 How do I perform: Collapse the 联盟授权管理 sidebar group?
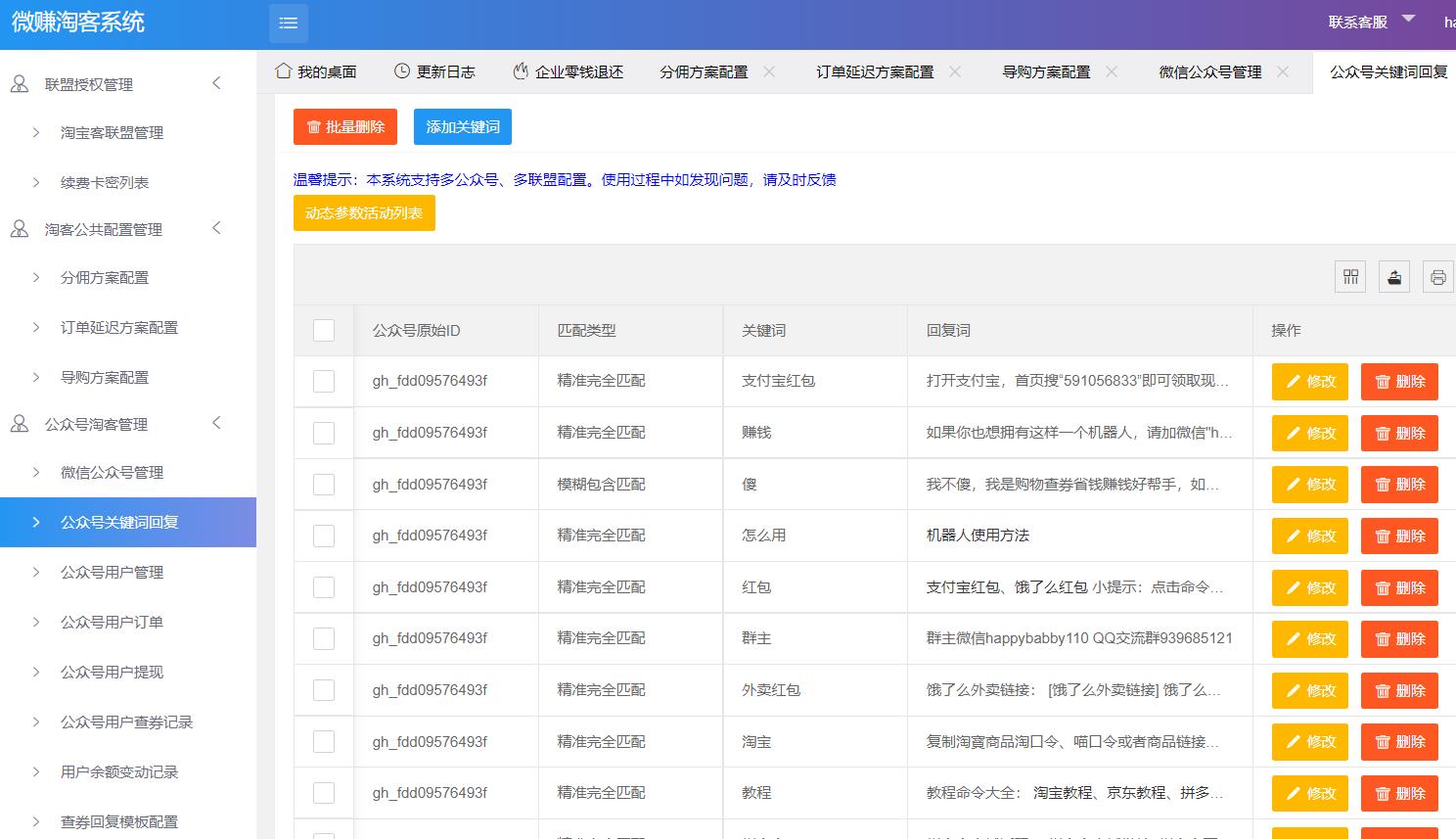tap(217, 83)
